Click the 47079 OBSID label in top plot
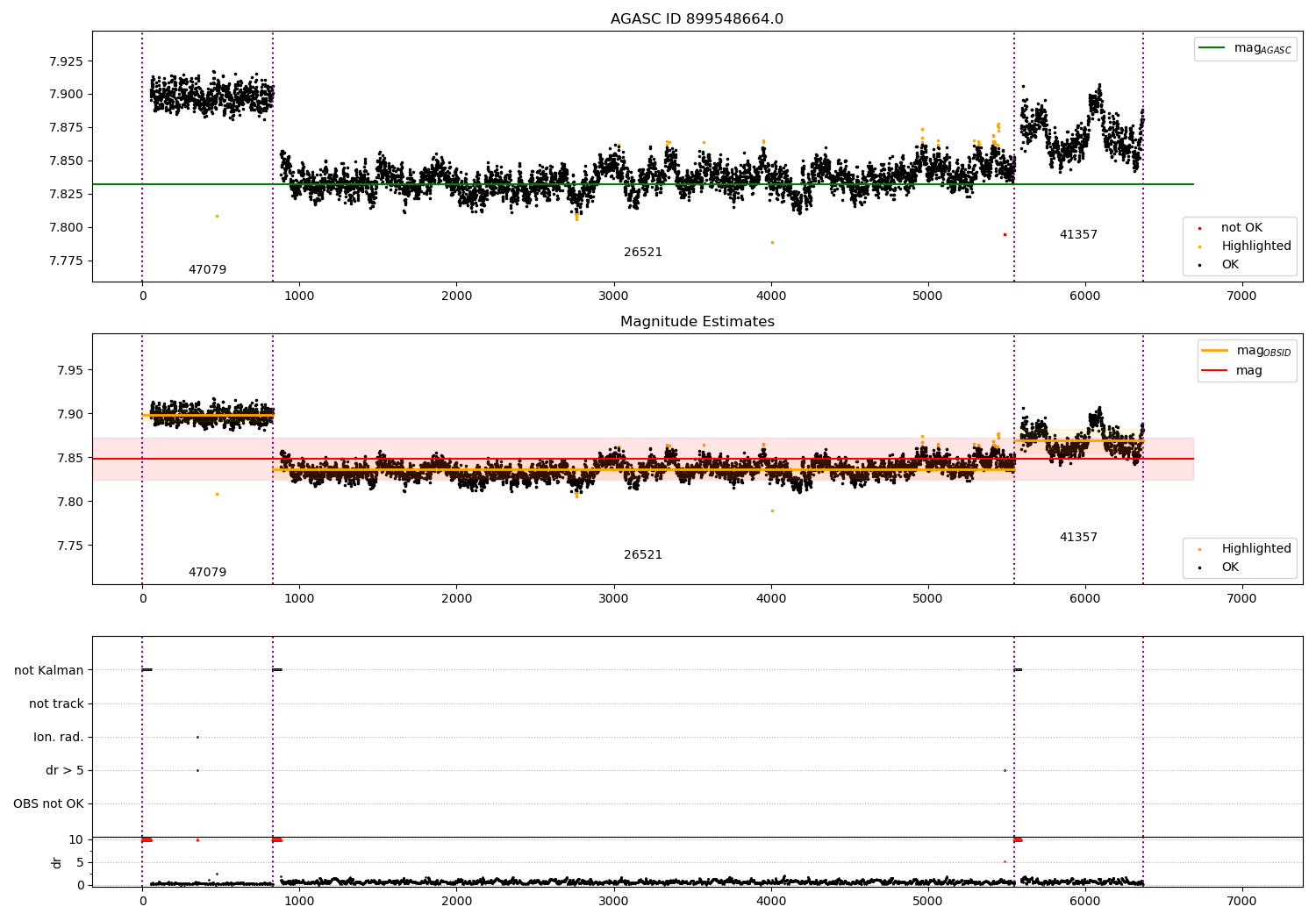The height and width of the screenshot is (921, 1316). (x=207, y=270)
